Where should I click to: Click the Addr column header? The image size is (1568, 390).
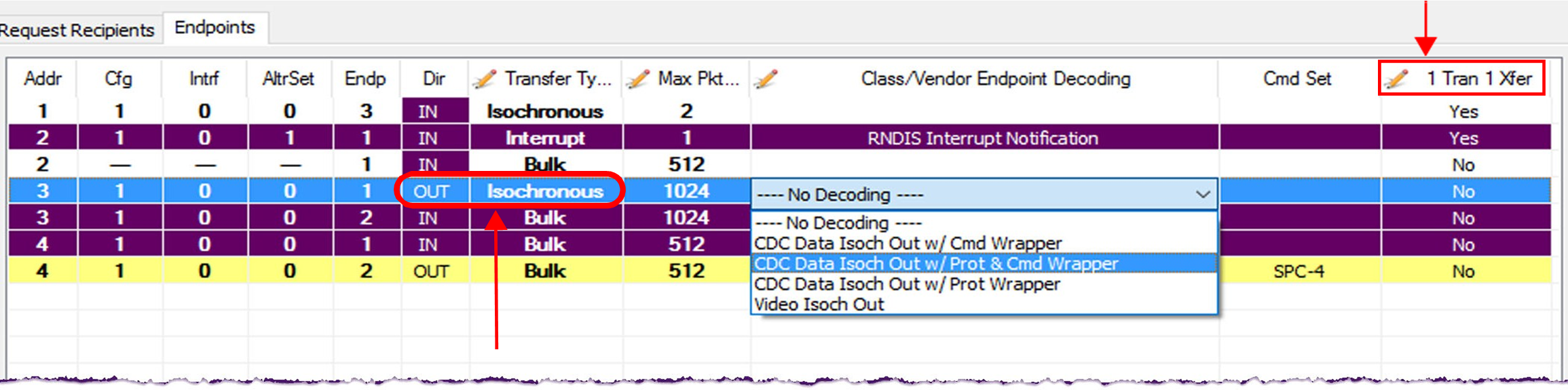pos(43,79)
